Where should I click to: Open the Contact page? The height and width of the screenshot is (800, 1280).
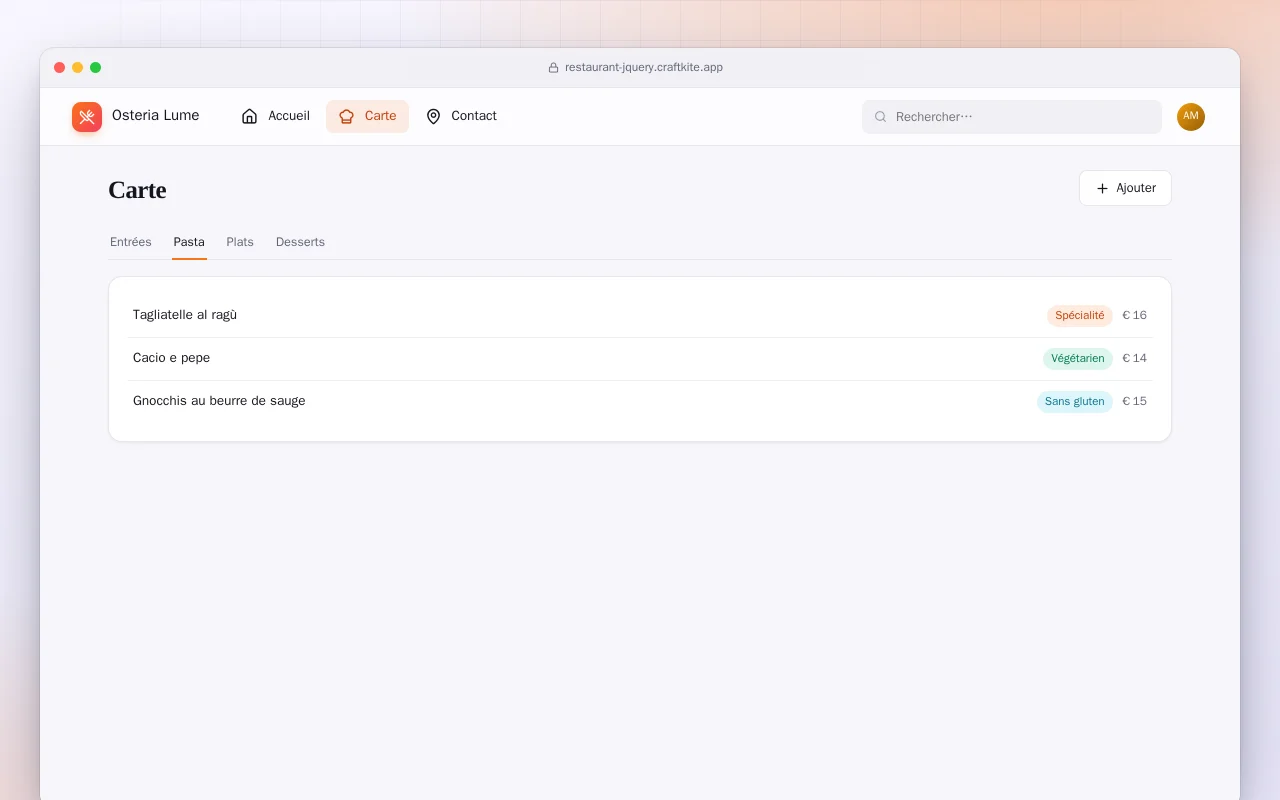tap(461, 116)
